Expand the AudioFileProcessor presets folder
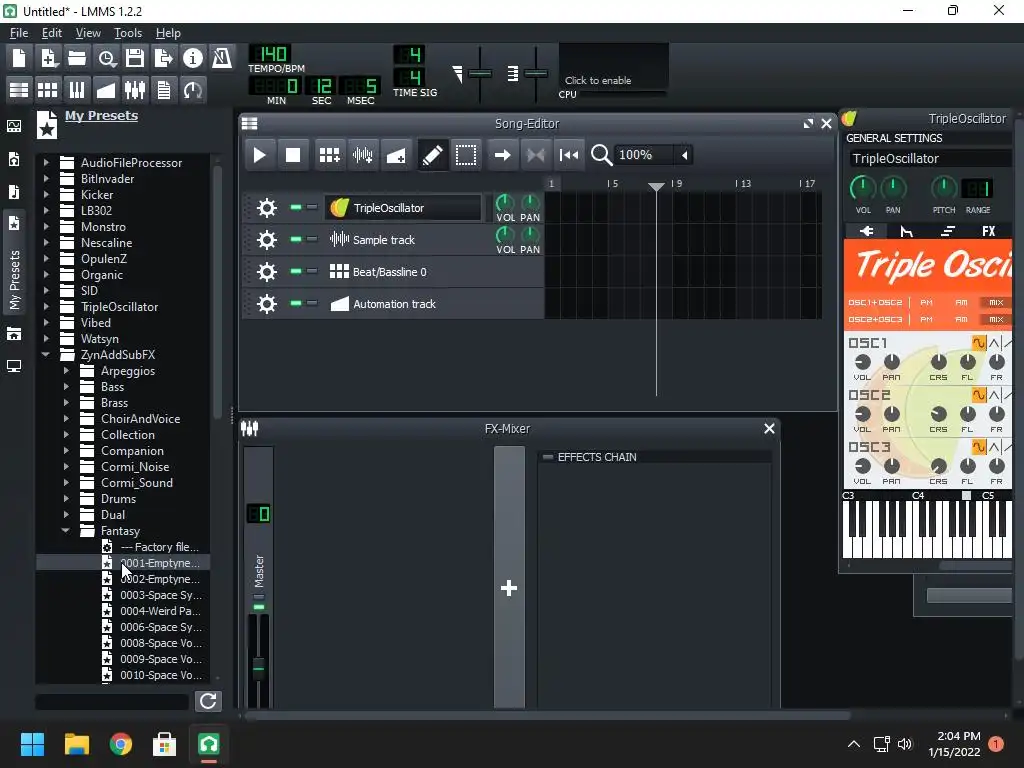This screenshot has height=768, width=1024. tap(46, 162)
